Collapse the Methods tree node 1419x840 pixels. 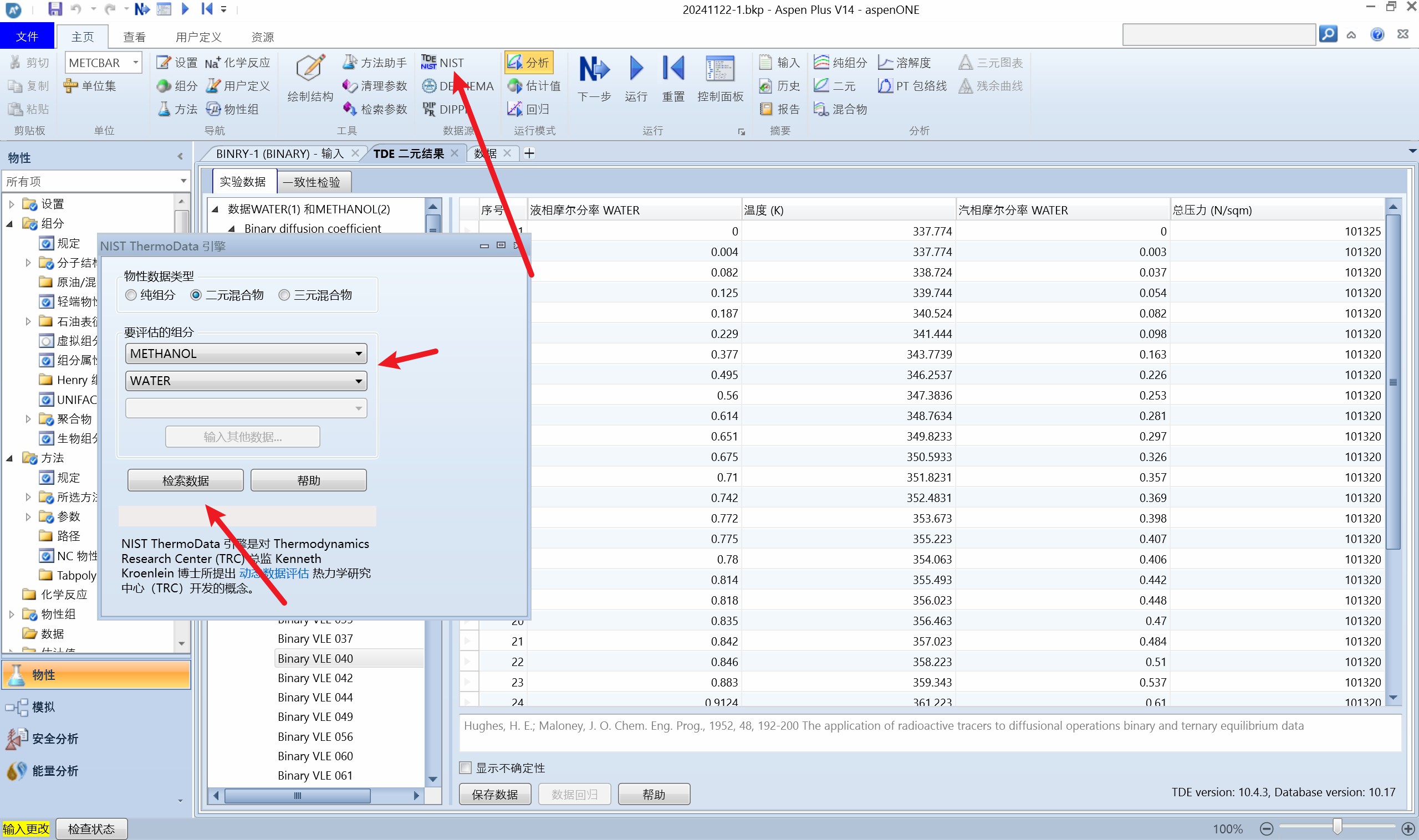(x=9, y=458)
